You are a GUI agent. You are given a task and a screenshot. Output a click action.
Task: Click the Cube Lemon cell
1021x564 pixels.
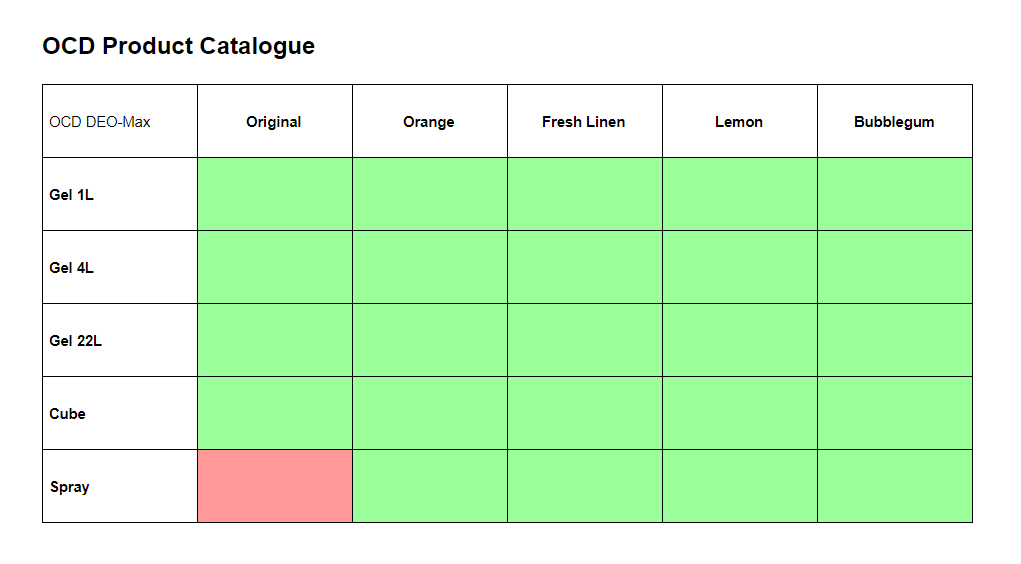[x=740, y=413]
